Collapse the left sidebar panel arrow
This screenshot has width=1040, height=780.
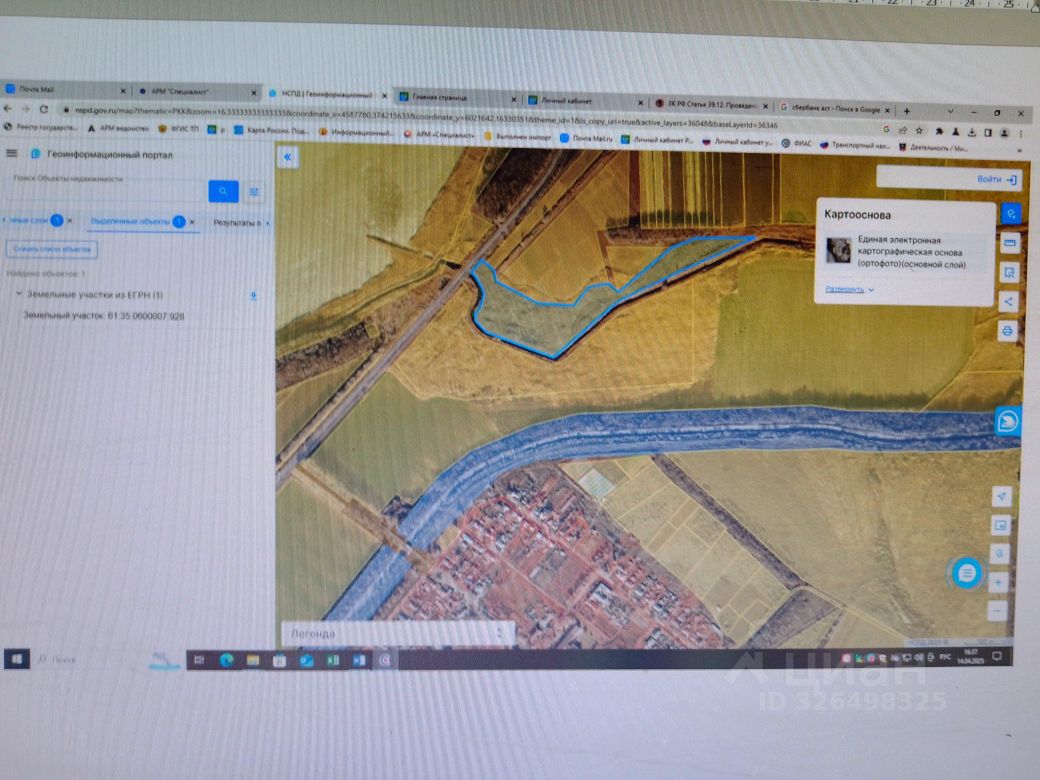tap(288, 157)
